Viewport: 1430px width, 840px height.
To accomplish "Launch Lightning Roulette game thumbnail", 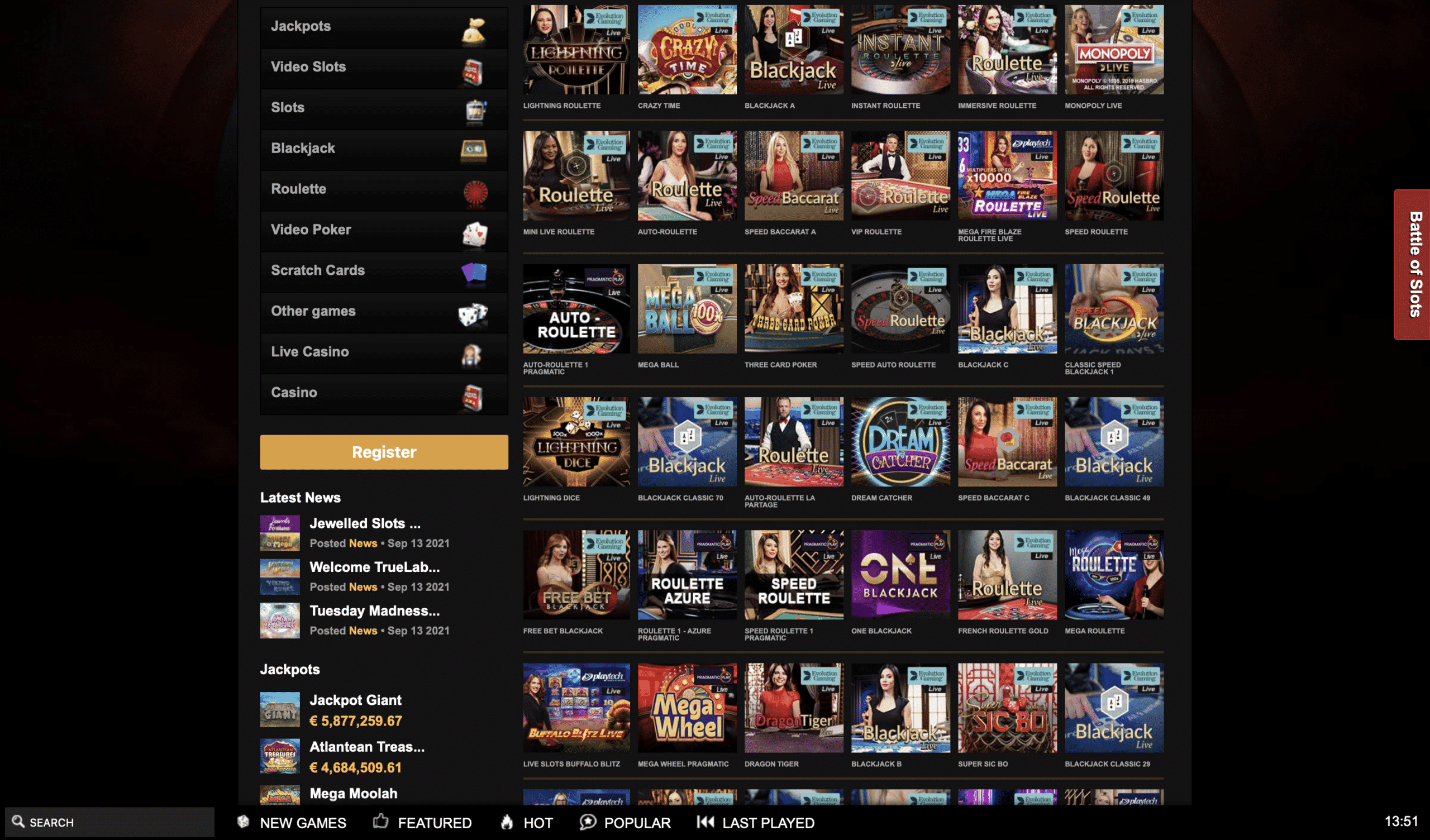I will coord(576,50).
